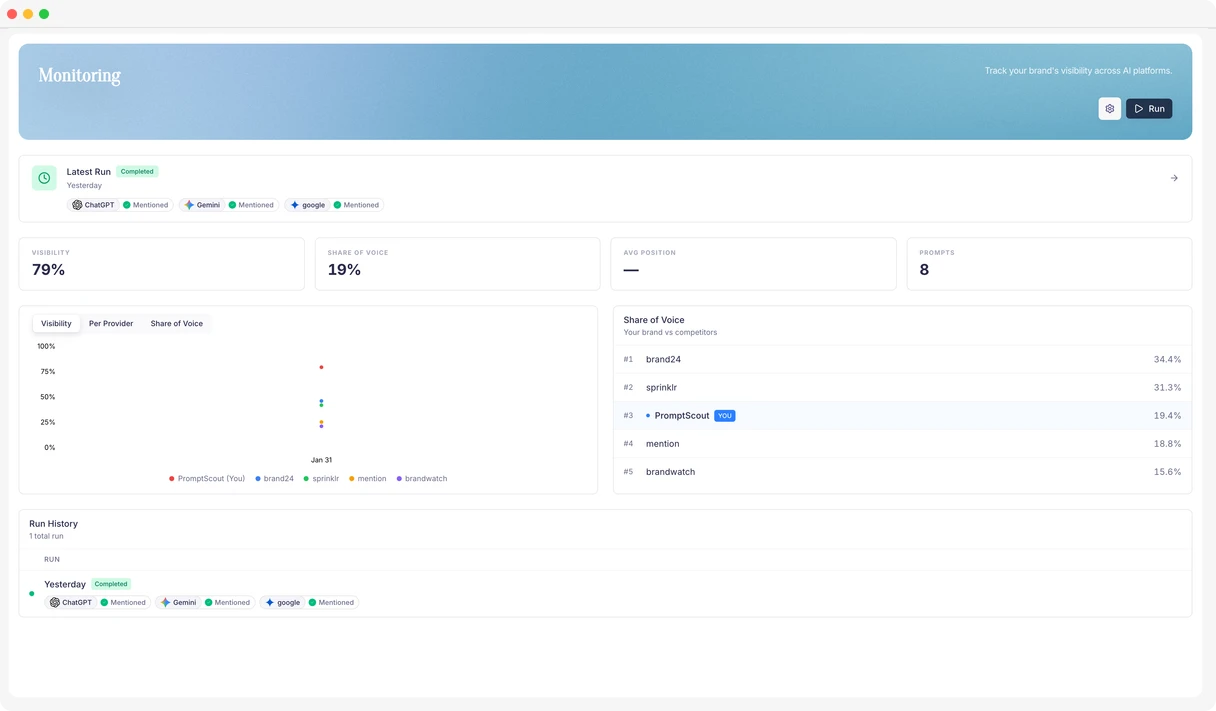The width and height of the screenshot is (1216, 711).
Task: Open monitoring settings via the gear icon
Action: tap(1109, 108)
